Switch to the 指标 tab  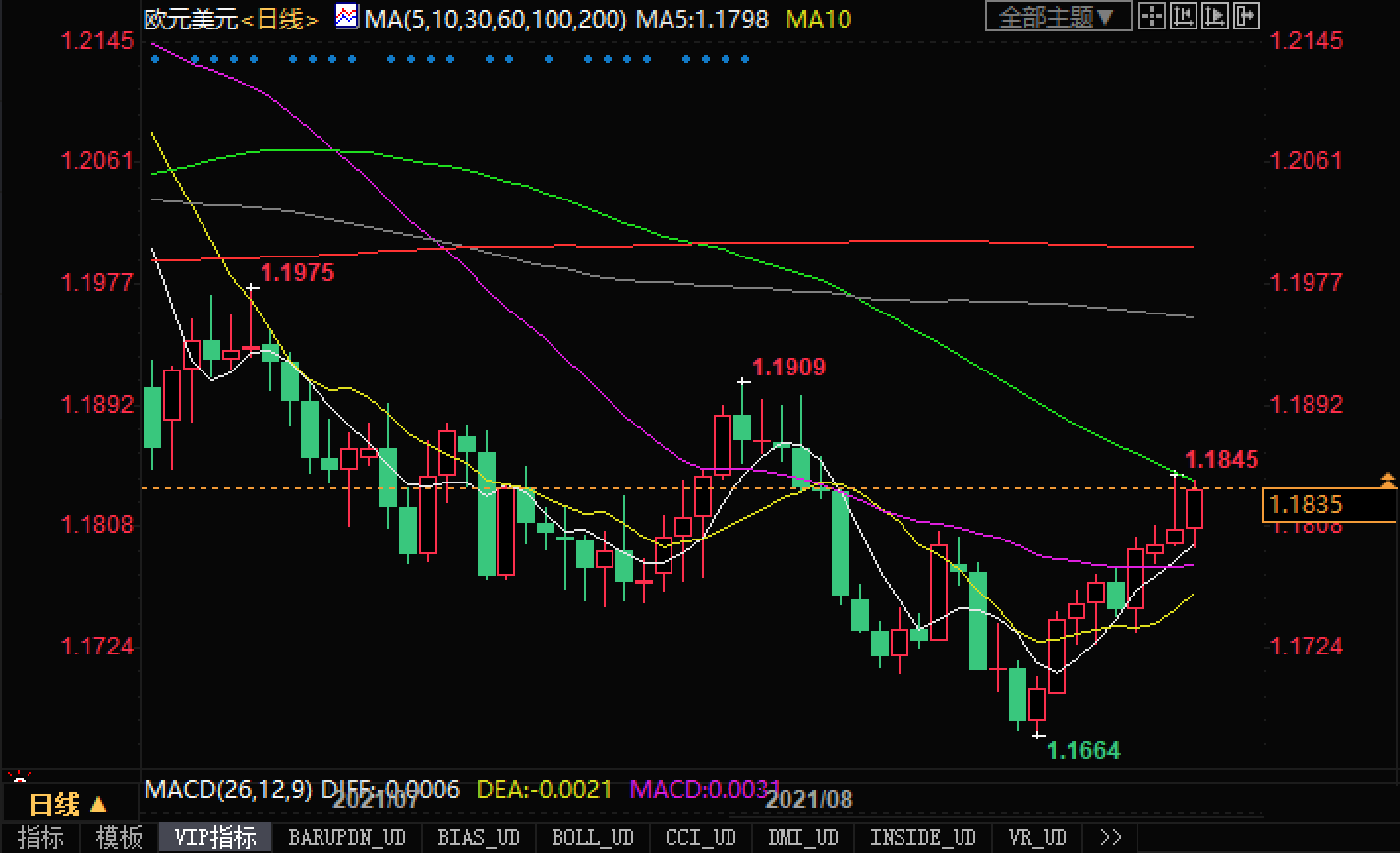40,838
